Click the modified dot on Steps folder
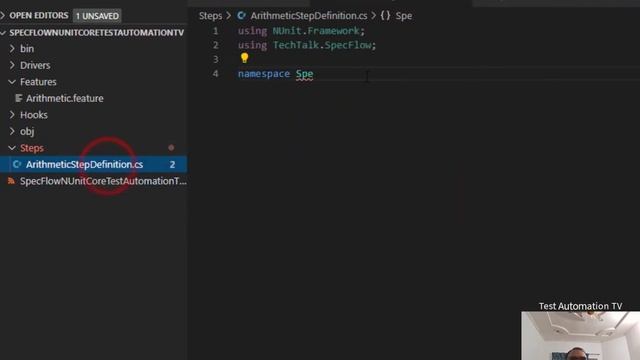The height and width of the screenshot is (360, 640). 171,147
